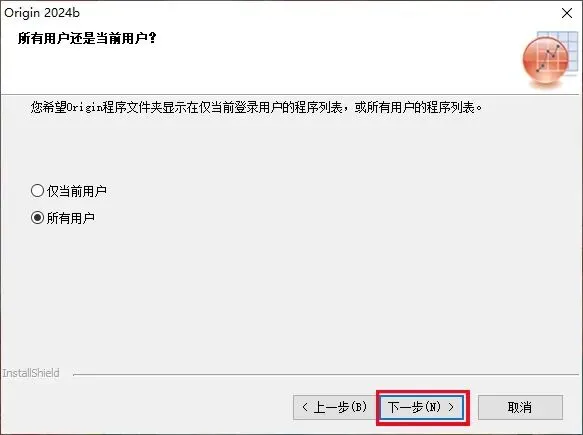Screen dimensions: 583x435
Task: Select the 所有用户 radio button
Action: pos(37,218)
